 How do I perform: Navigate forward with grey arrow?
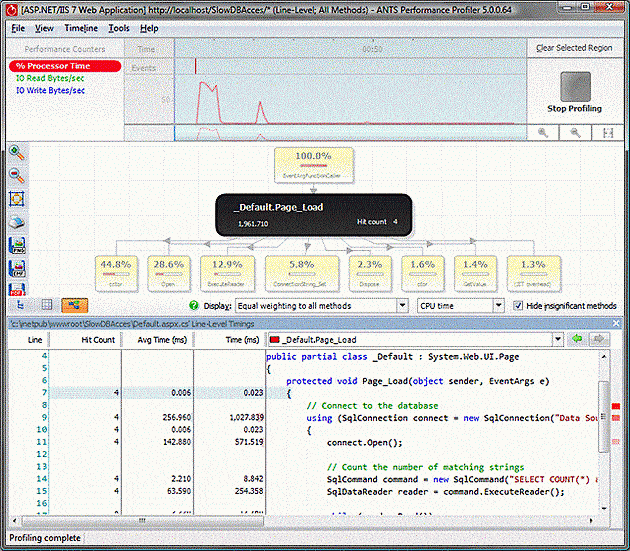click(599, 339)
